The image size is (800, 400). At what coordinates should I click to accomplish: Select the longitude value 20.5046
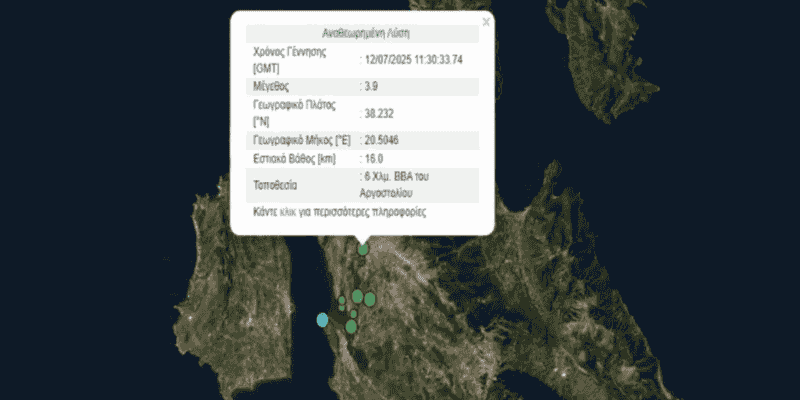384,140
